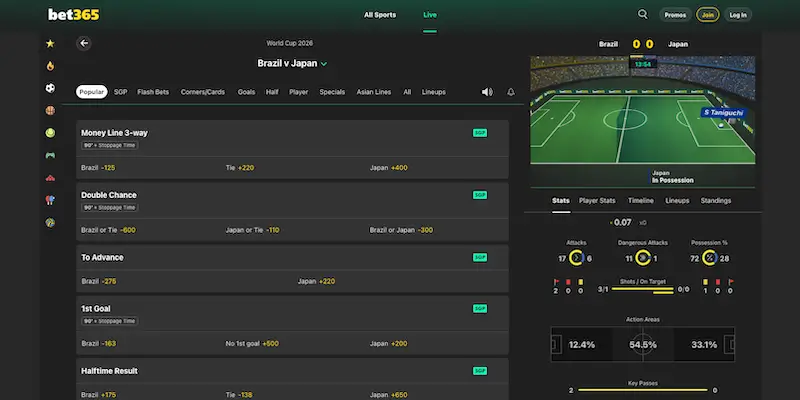The width and height of the screenshot is (800, 400).
Task: Click the SGP badge on Money Line 3-way
Action: click(x=480, y=133)
